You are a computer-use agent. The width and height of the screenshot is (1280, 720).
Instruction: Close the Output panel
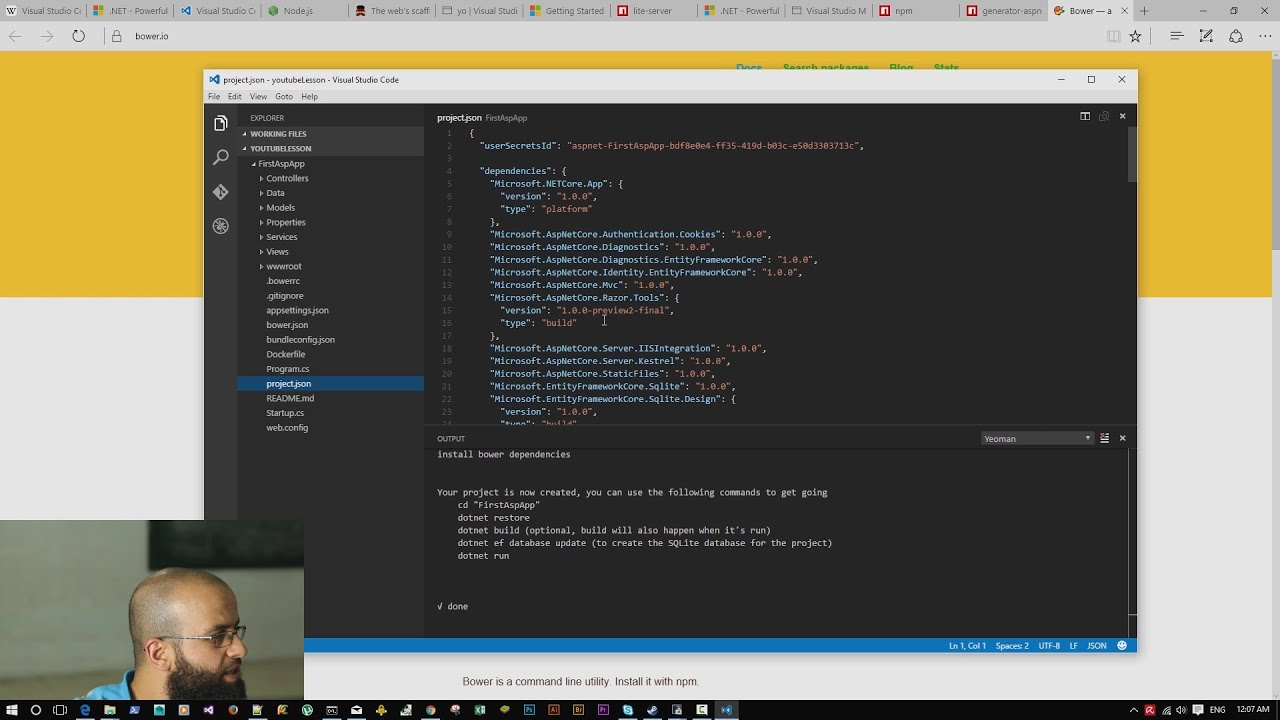1122,438
